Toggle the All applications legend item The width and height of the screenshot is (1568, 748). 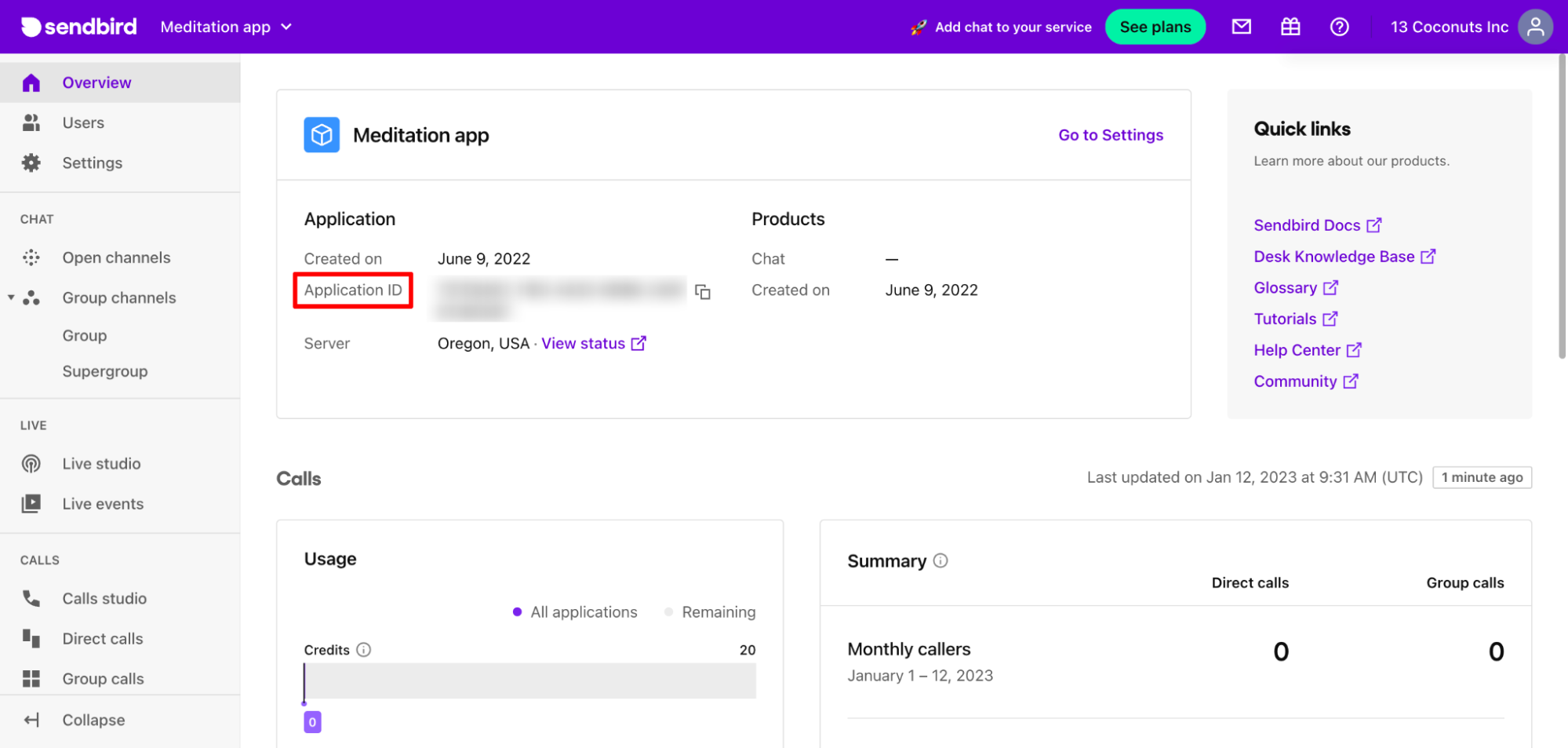tap(575, 612)
